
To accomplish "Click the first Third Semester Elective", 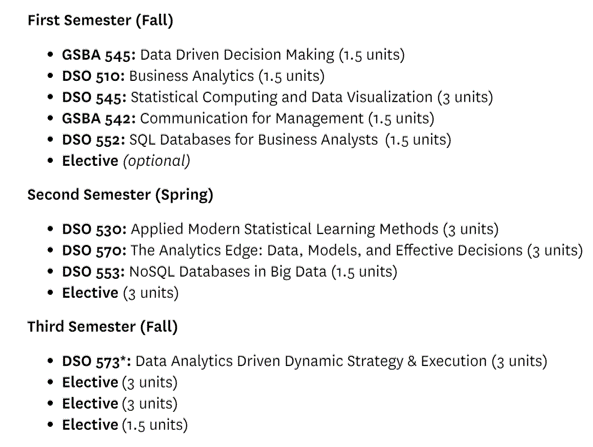I will (120, 382).
